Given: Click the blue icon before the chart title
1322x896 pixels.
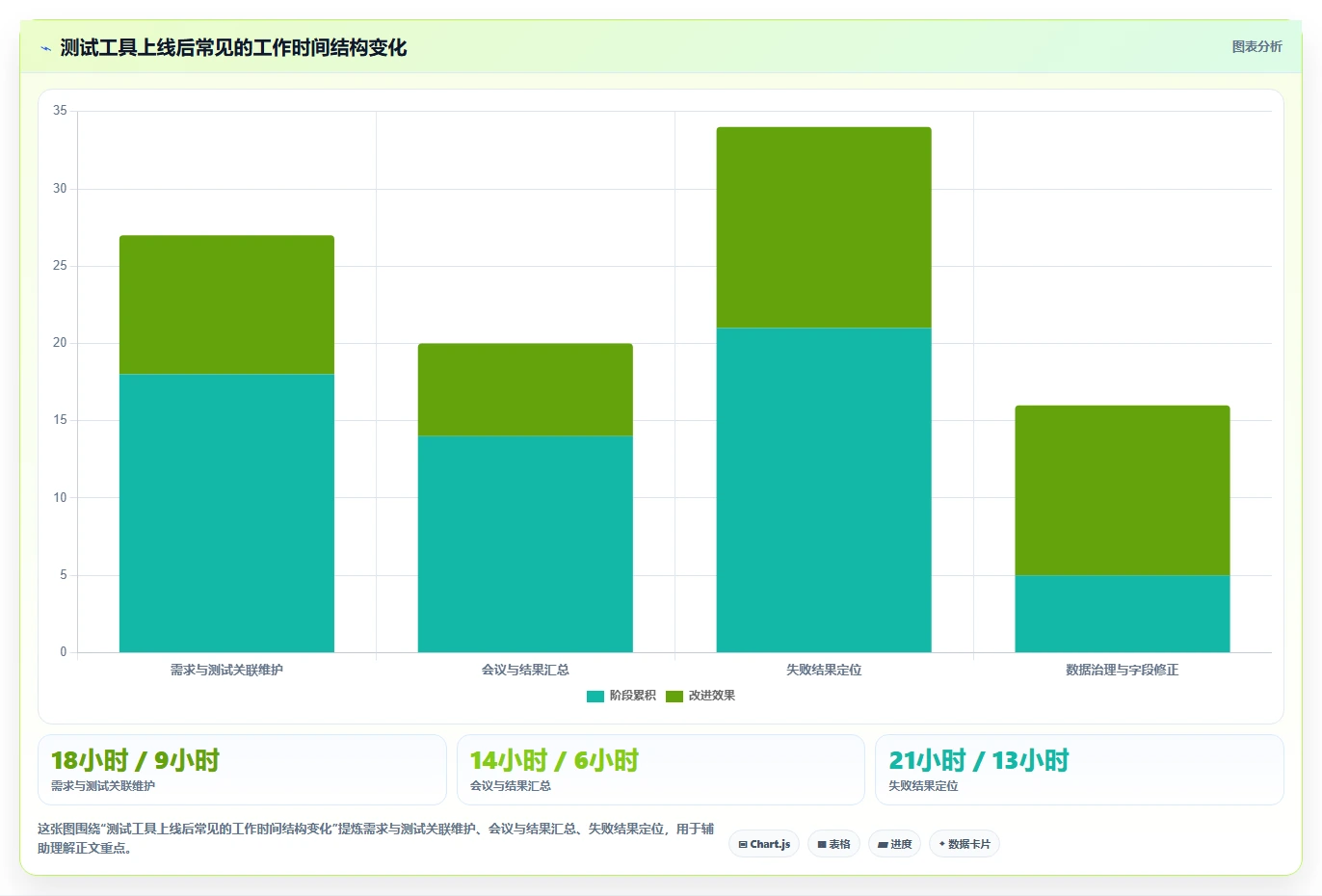Looking at the screenshot, I should click(45, 48).
